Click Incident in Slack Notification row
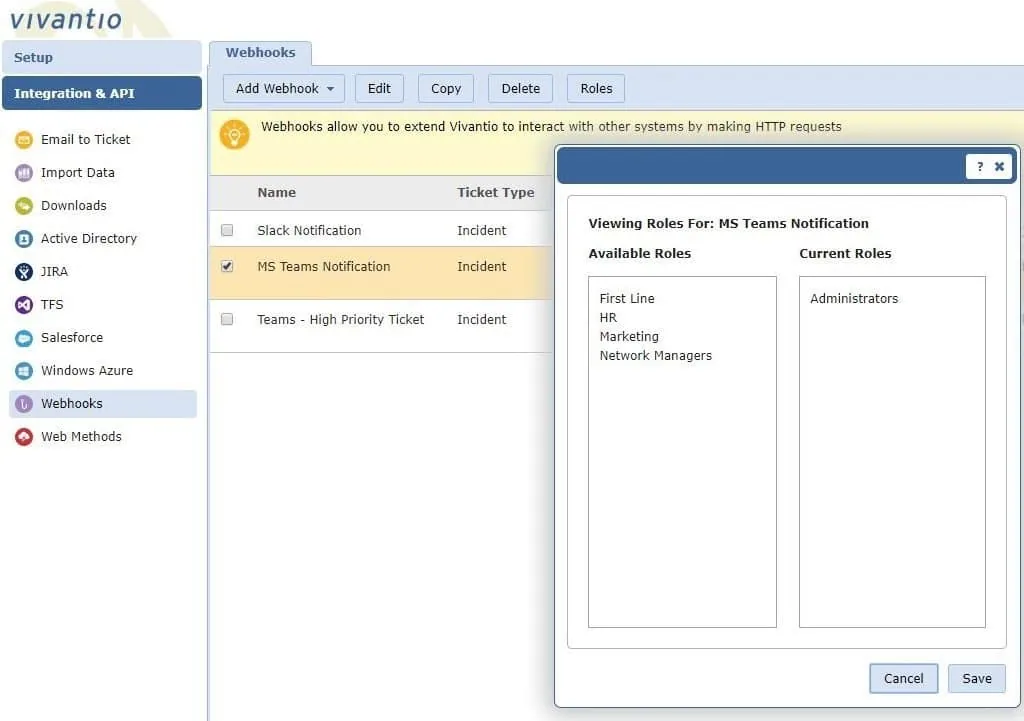 click(481, 231)
